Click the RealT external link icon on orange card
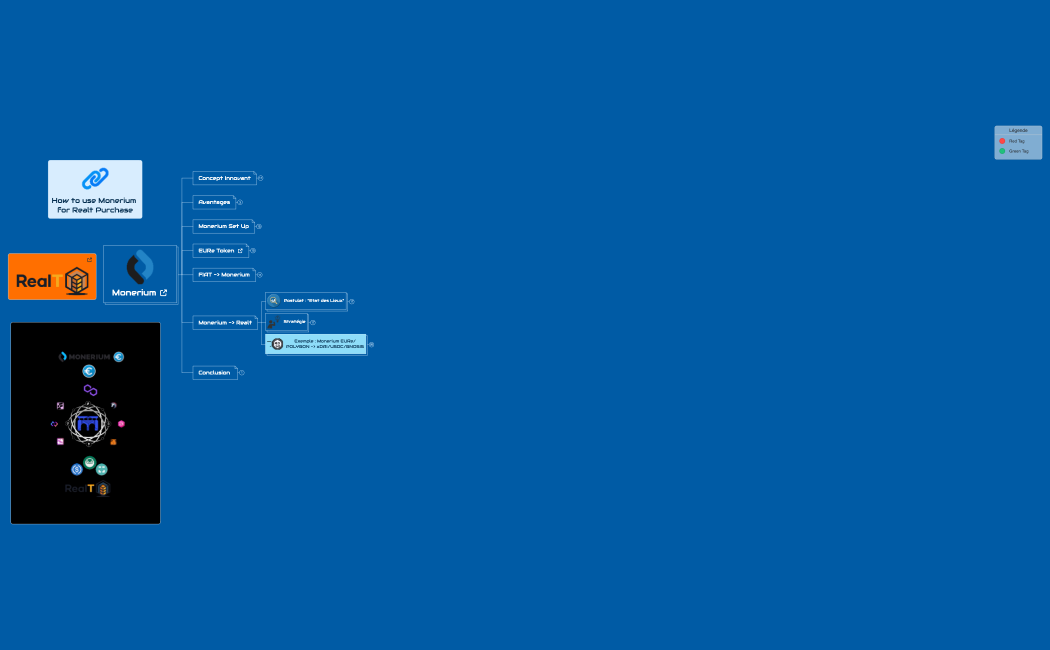Viewport: 1050px width, 650px height. pyautogui.click(x=89, y=260)
